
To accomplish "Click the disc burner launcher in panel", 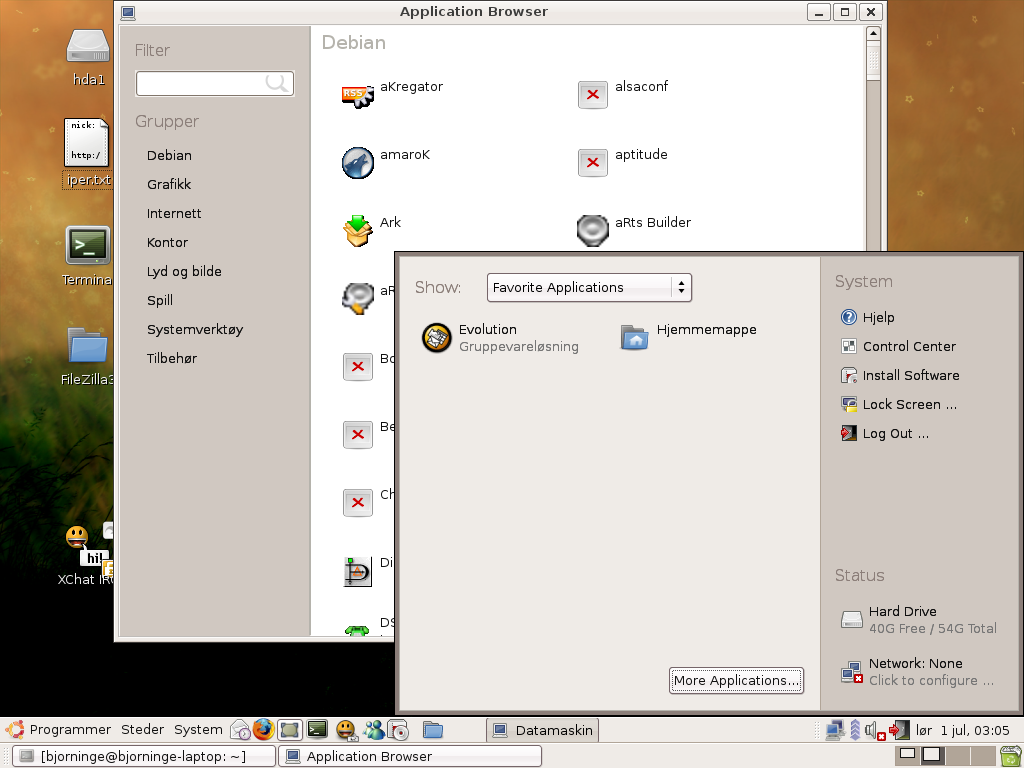I will click(398, 729).
